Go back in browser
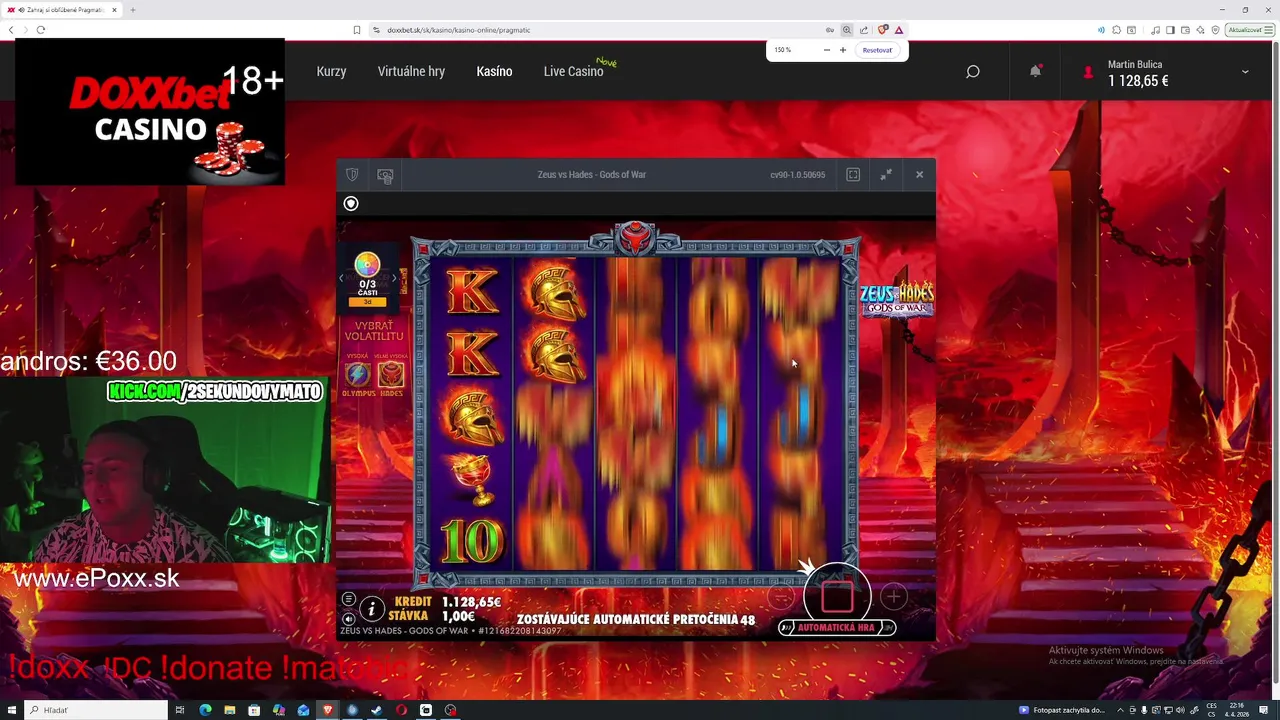 click(11, 30)
